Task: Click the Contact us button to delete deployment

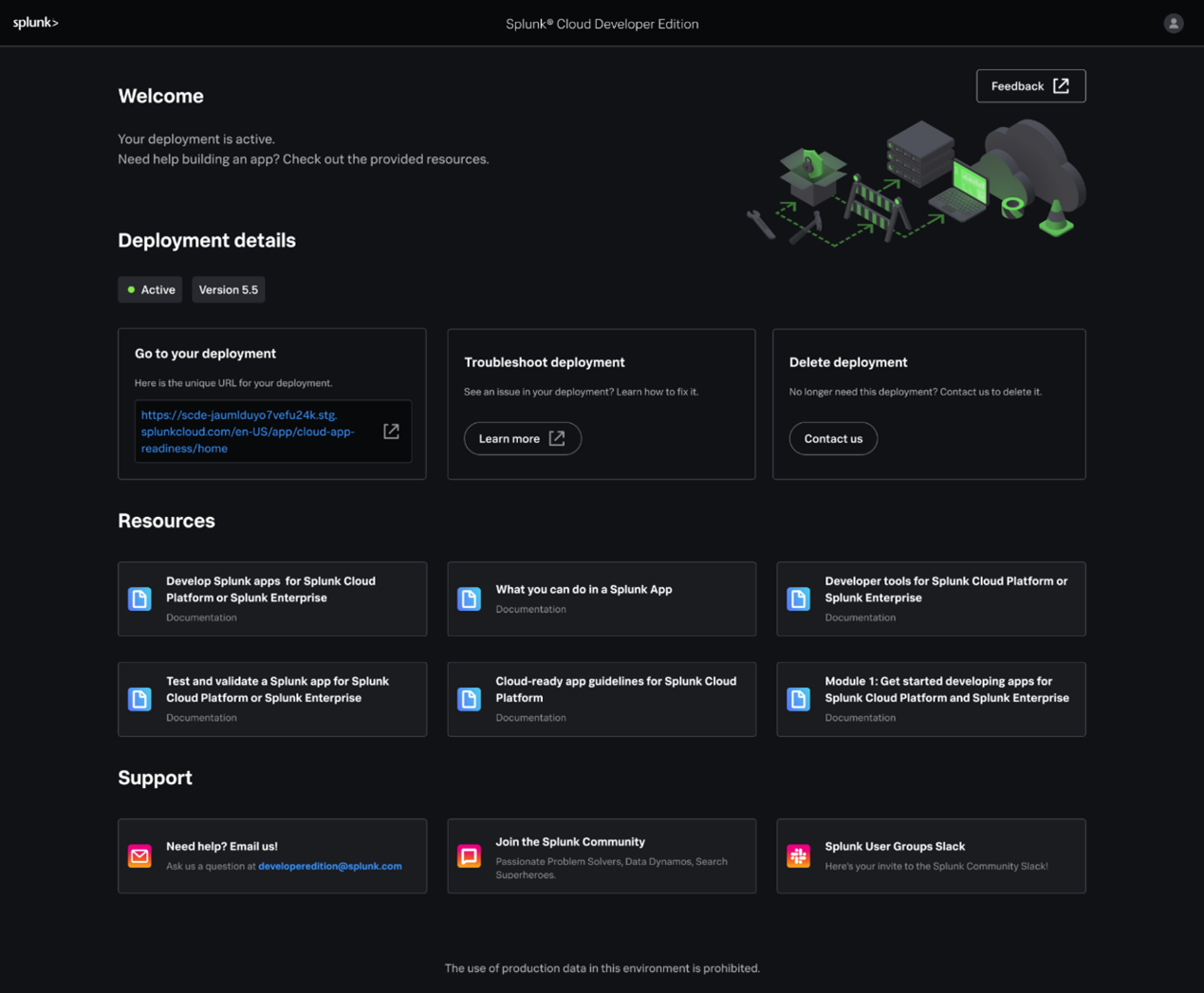Action: click(x=833, y=438)
